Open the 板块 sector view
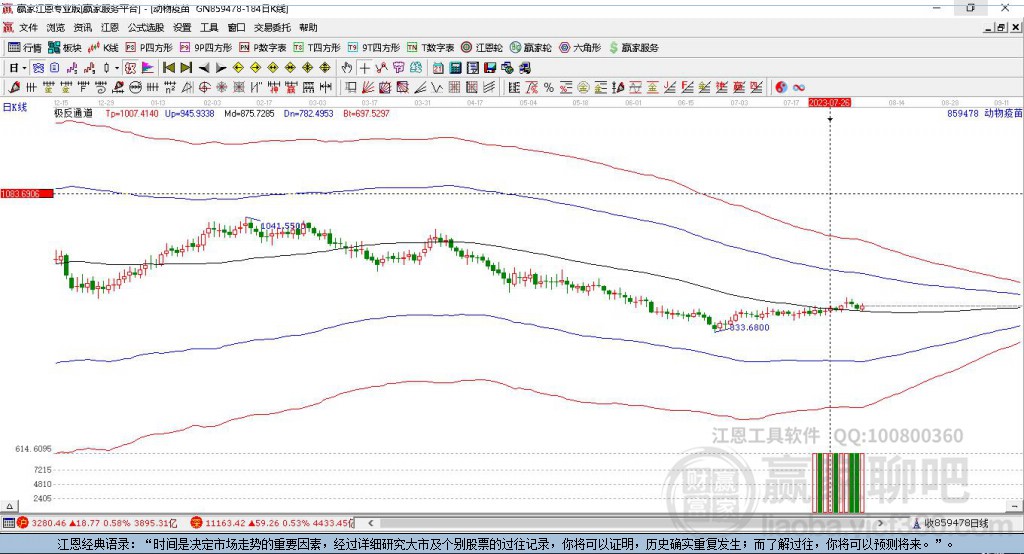 pyautogui.click(x=65, y=48)
